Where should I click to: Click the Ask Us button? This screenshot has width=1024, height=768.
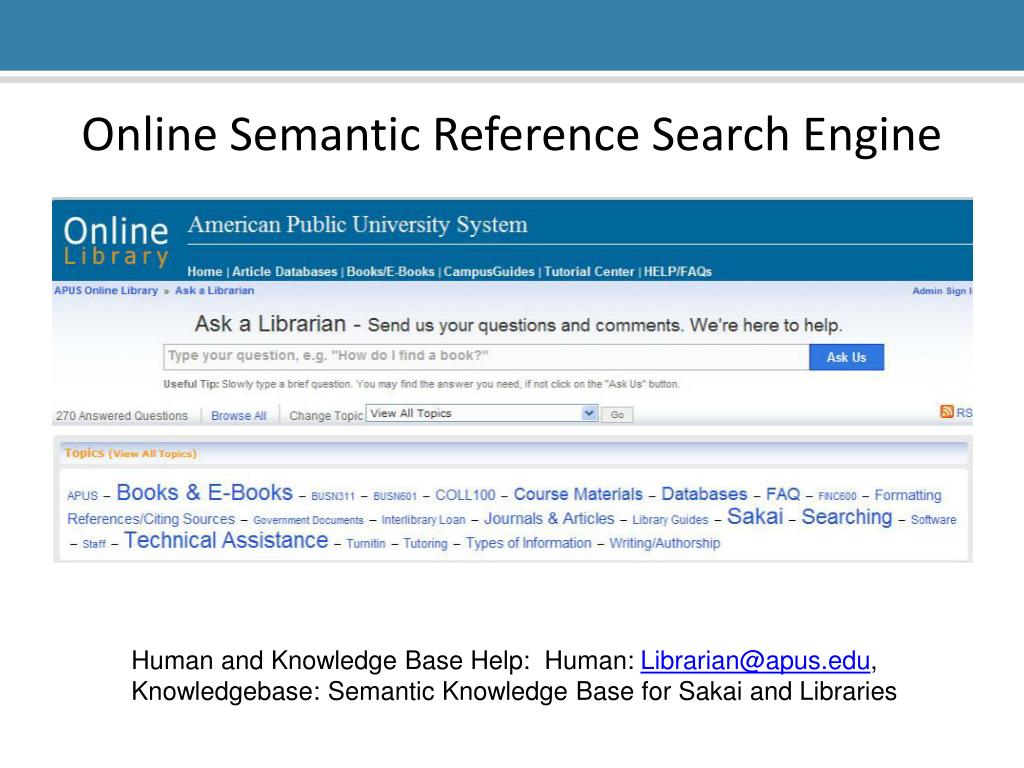(x=846, y=357)
